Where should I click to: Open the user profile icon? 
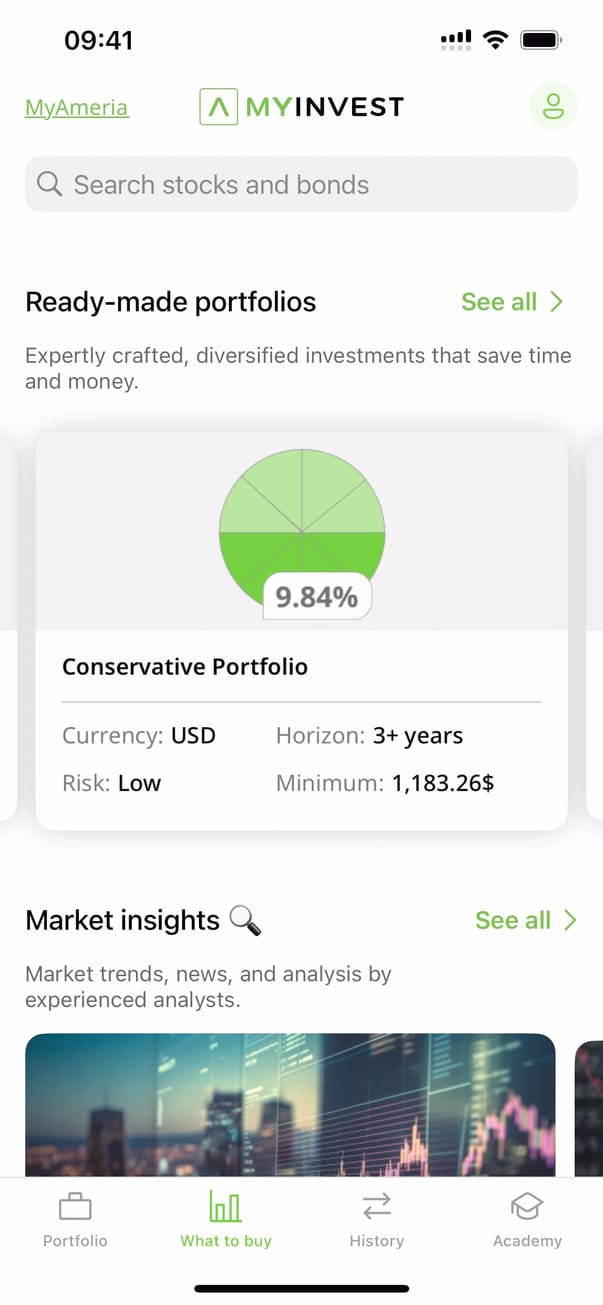tap(553, 106)
